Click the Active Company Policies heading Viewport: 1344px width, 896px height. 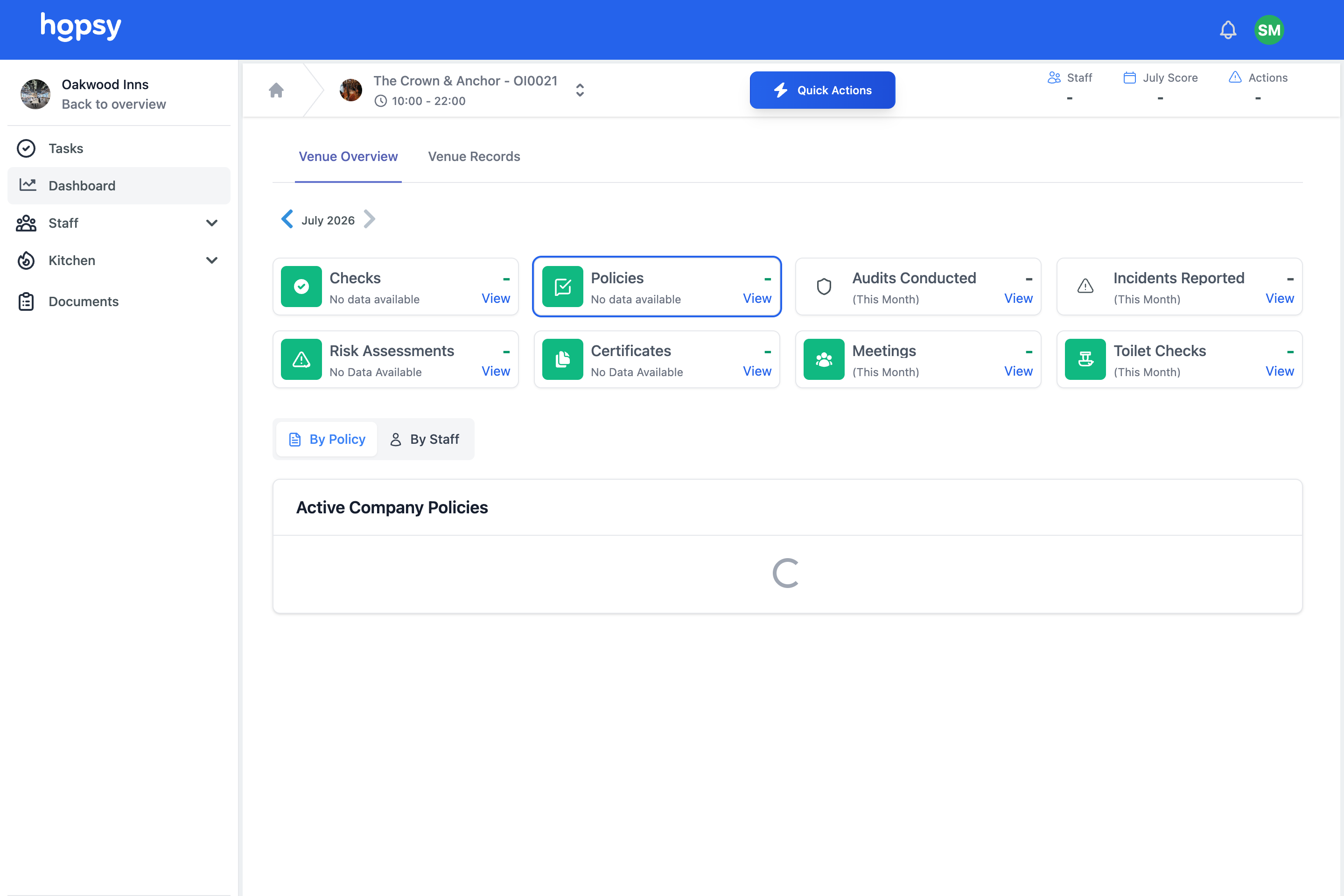[392, 507]
